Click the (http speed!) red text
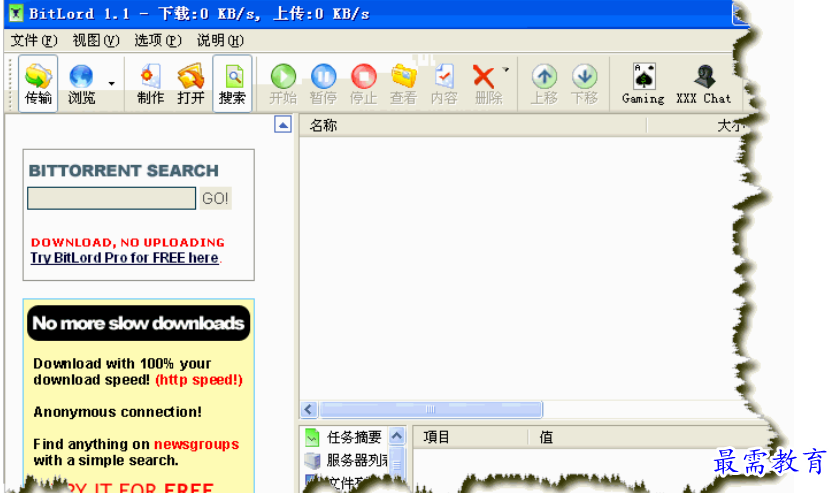The width and height of the screenshot is (835, 493). pos(199,380)
